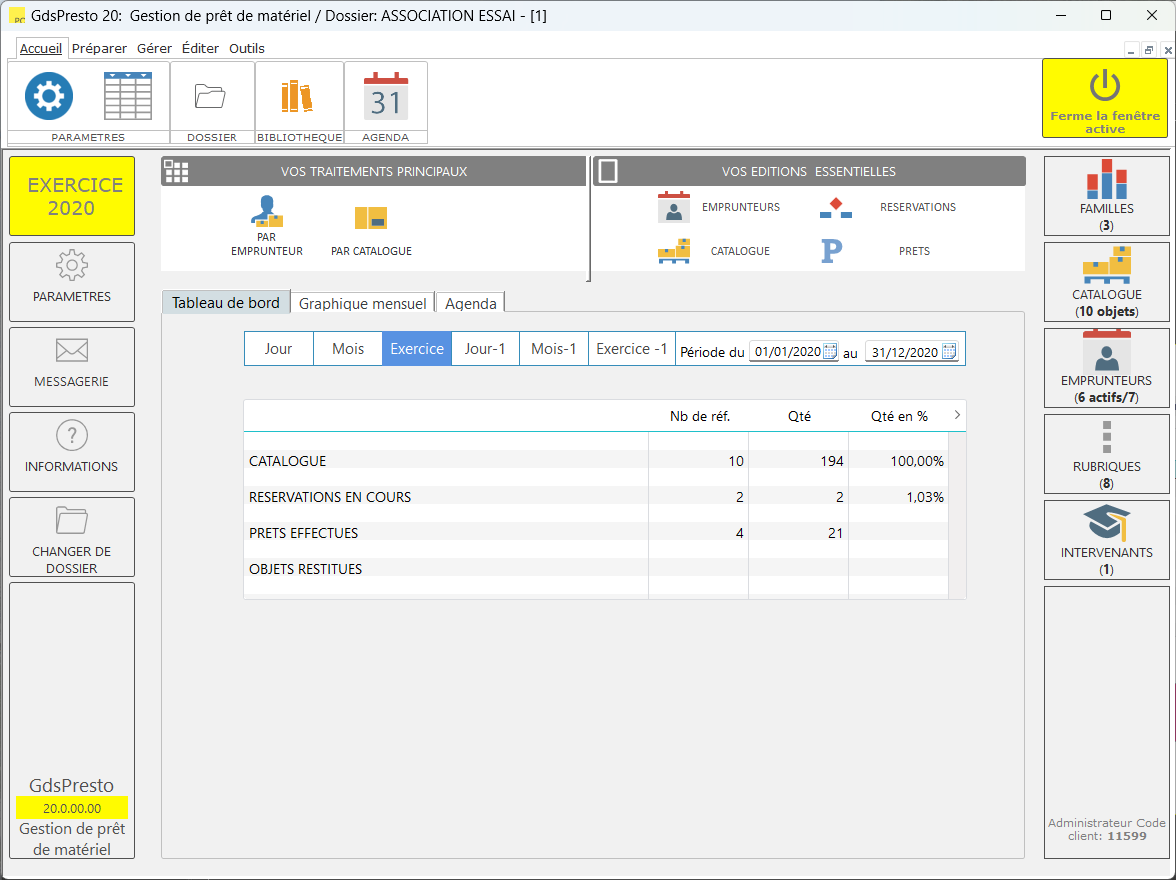
Task: Click the Qté column header
Action: pyautogui.click(x=799, y=416)
